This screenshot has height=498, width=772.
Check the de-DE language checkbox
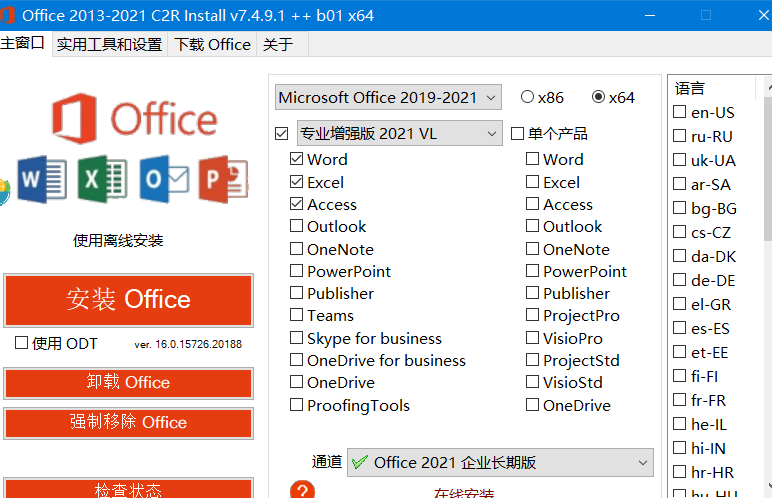679,280
